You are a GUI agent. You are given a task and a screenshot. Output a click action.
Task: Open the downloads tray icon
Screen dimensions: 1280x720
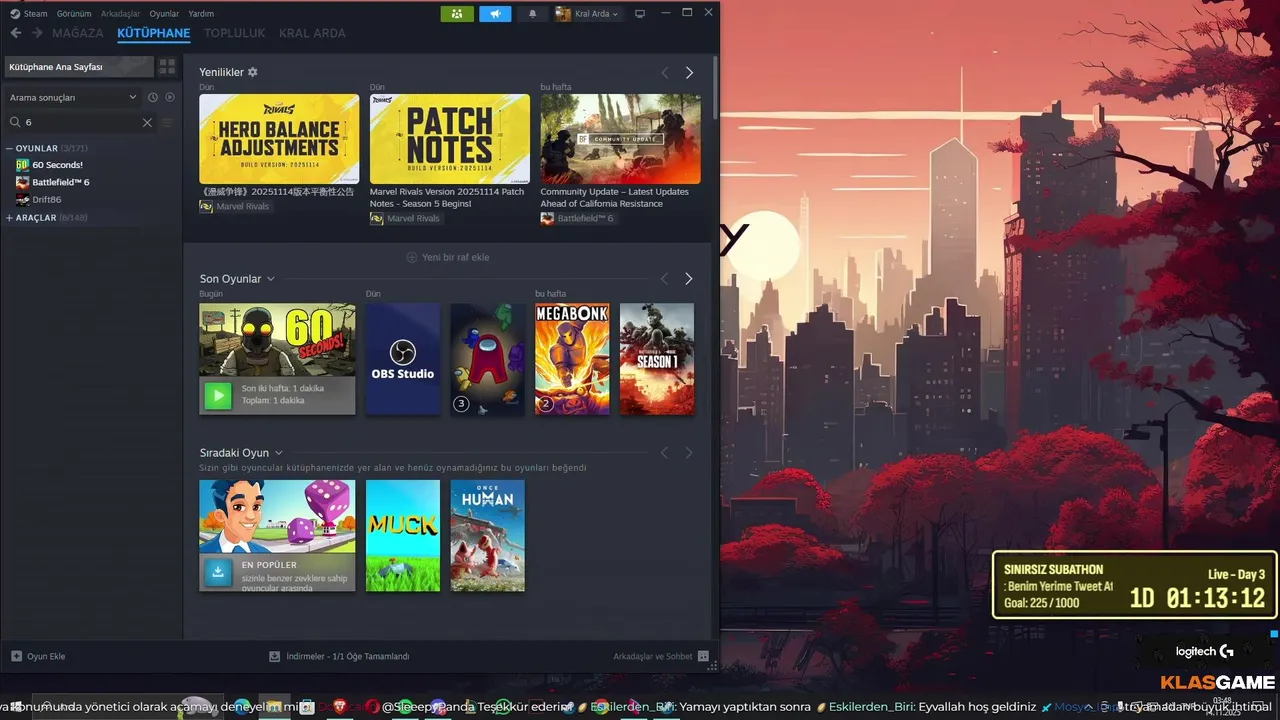[x=275, y=656]
